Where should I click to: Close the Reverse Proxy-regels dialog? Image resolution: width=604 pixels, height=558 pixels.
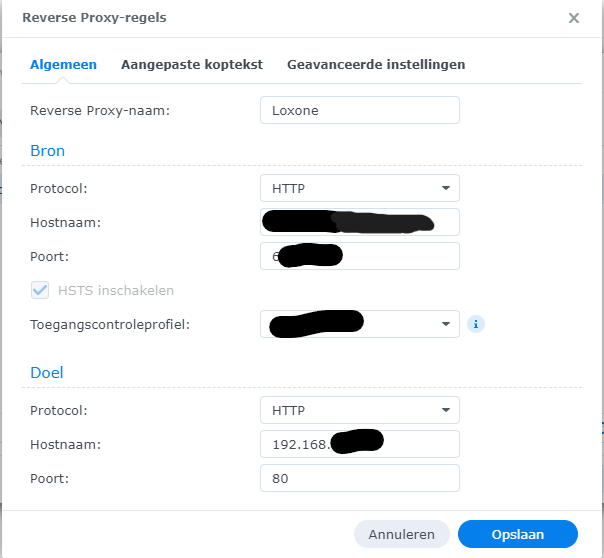(x=574, y=18)
